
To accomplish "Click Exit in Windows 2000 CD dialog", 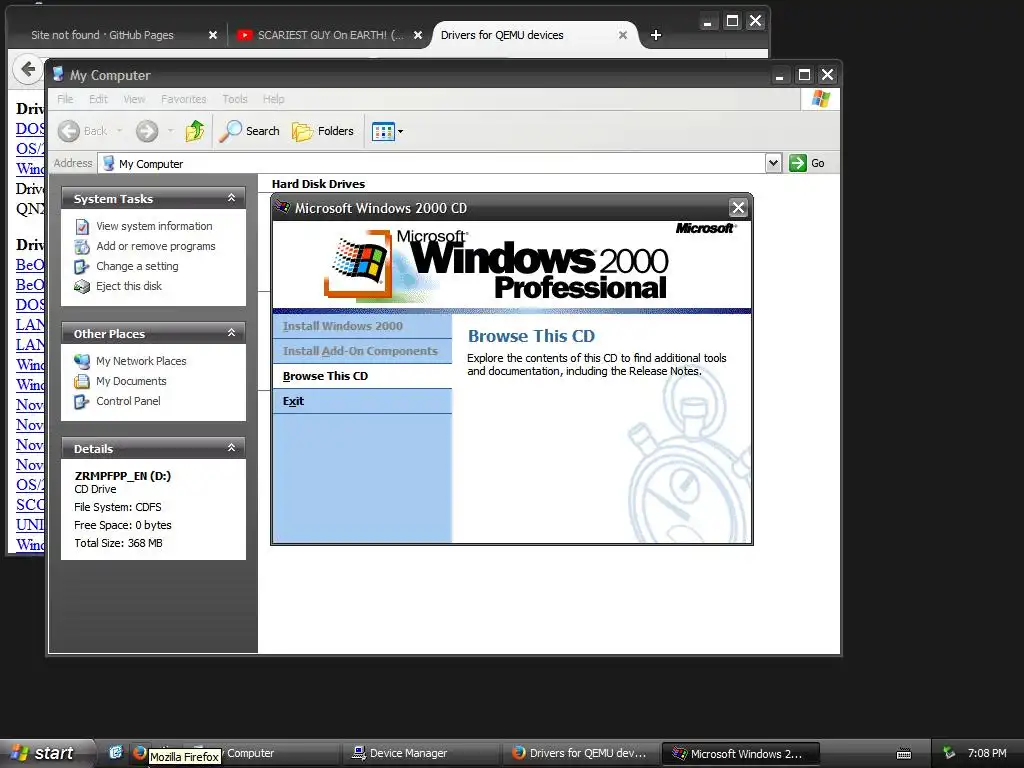I will pyautogui.click(x=362, y=401).
